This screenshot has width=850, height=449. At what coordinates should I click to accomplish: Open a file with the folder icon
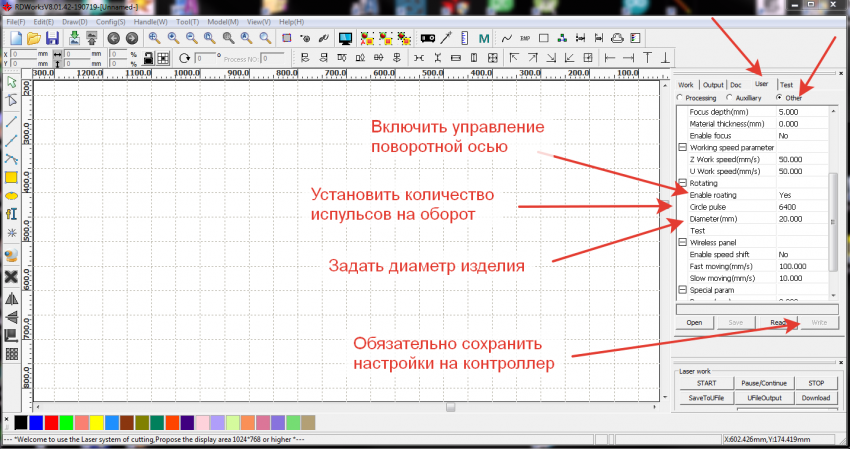coord(34,38)
